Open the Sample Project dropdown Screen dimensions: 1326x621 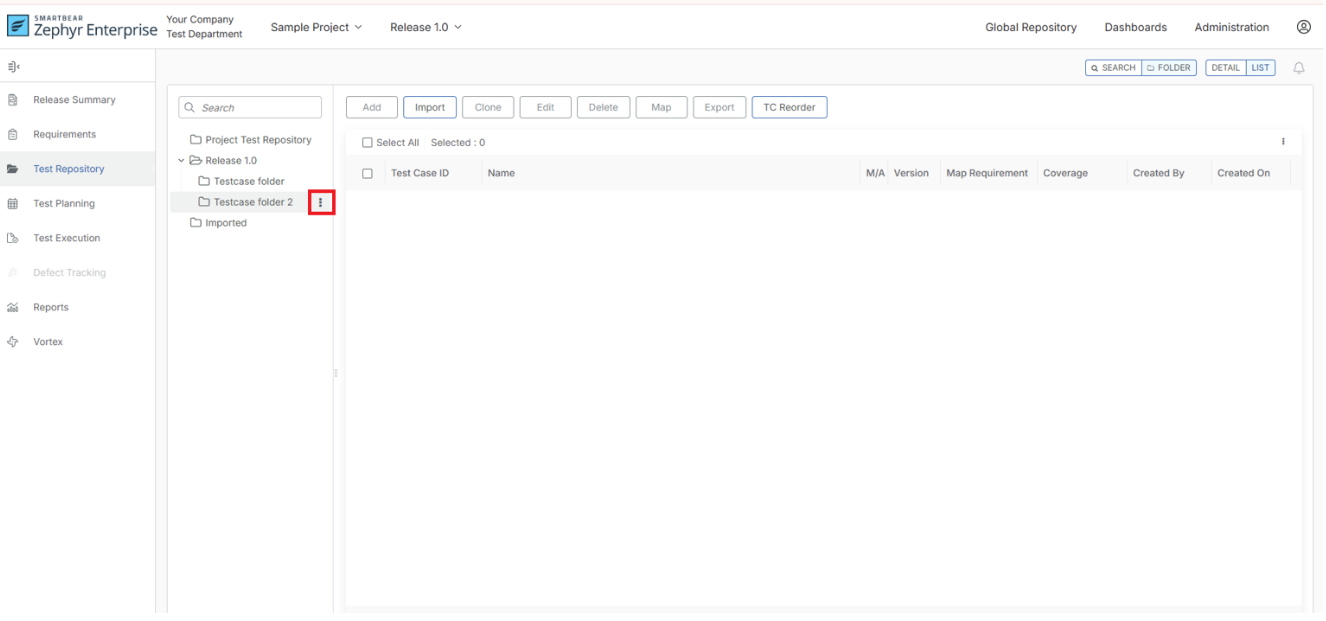(316, 27)
